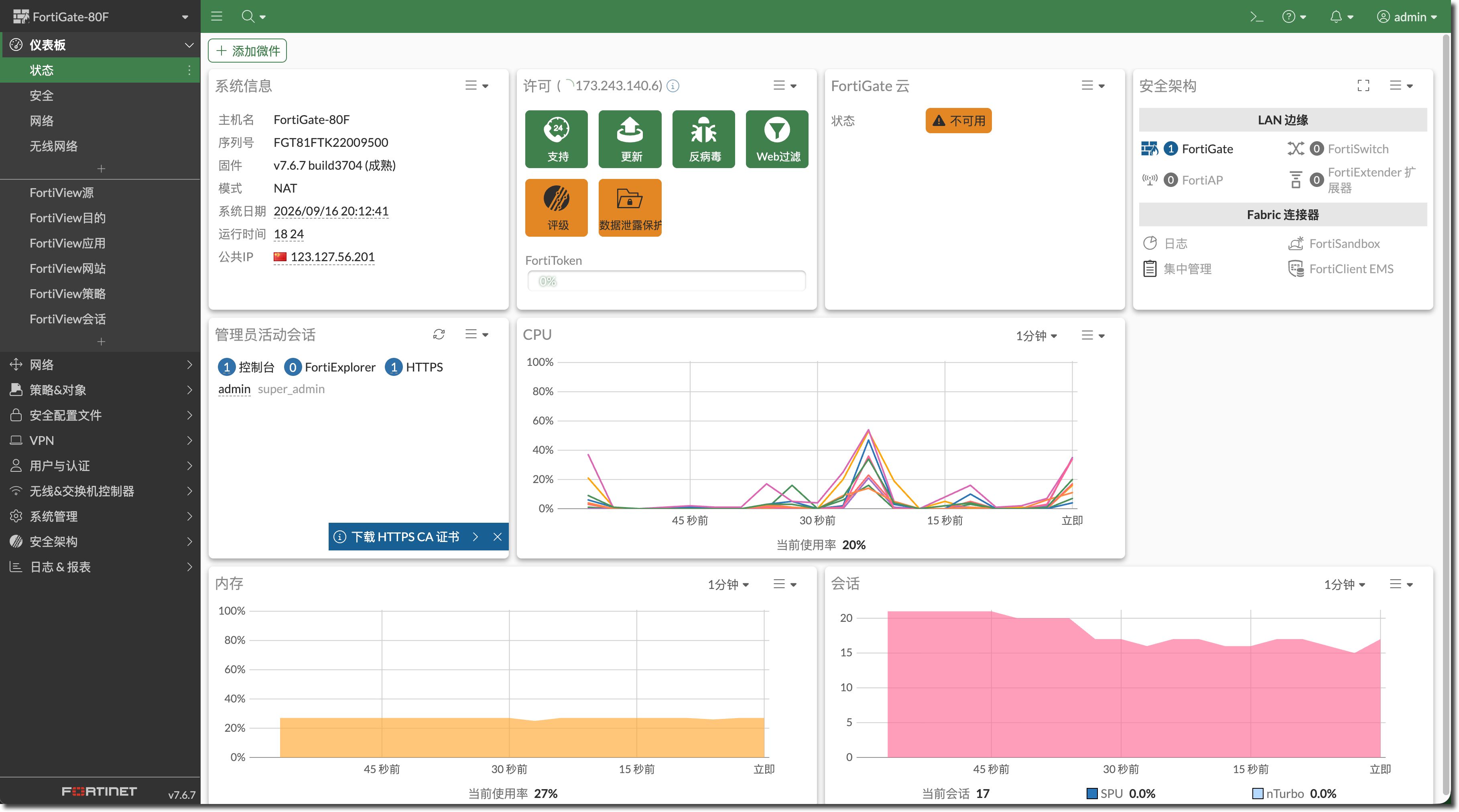The image size is (1459, 812).
Task: Open the admin user dropdown
Action: click(1408, 16)
